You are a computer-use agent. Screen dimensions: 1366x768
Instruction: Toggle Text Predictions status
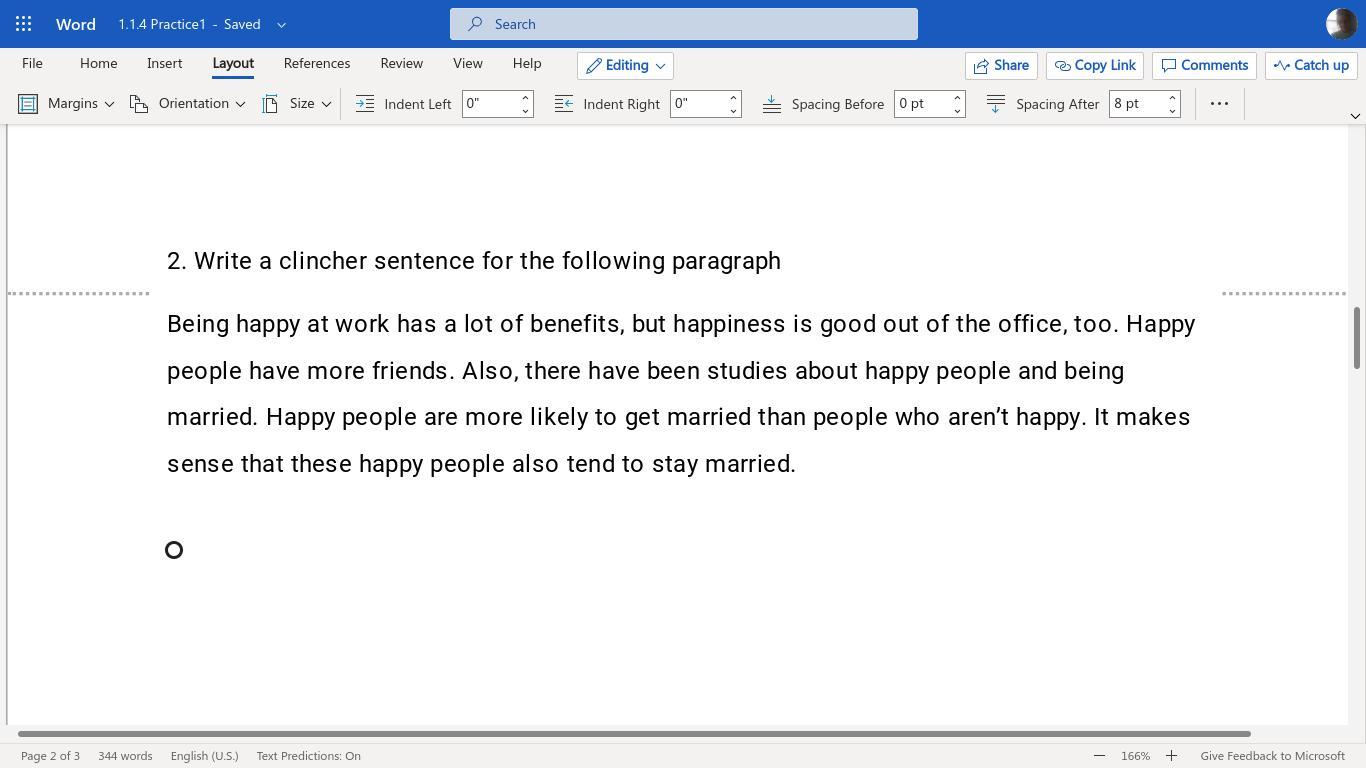(308, 756)
